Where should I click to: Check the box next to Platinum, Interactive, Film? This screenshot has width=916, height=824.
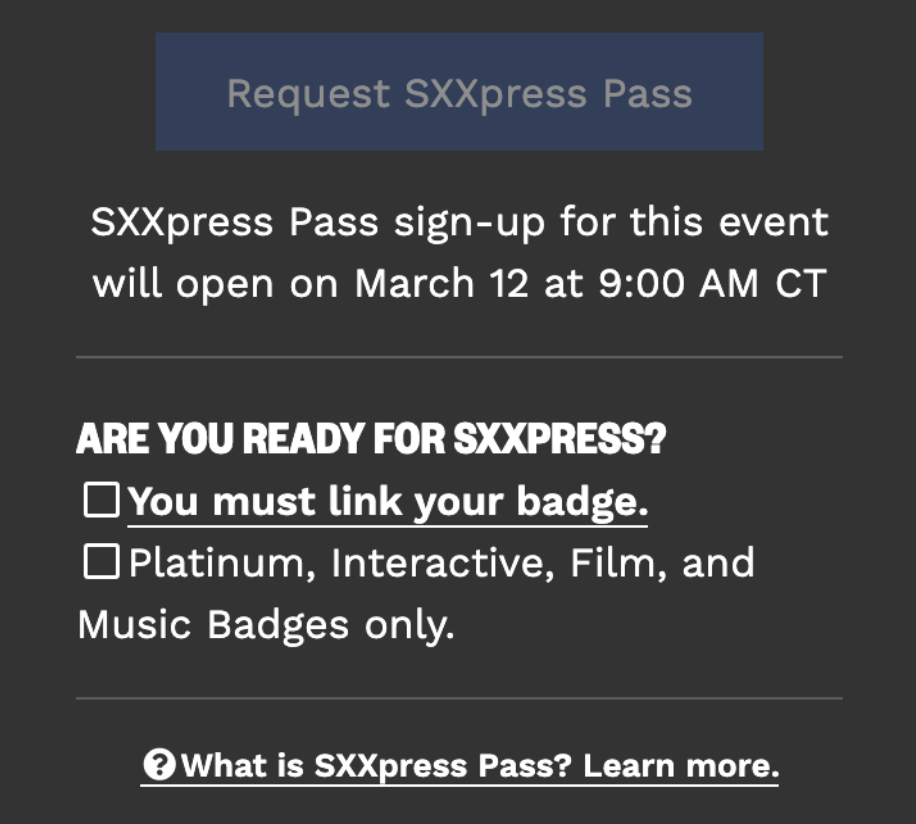pyautogui.click(x=101, y=562)
